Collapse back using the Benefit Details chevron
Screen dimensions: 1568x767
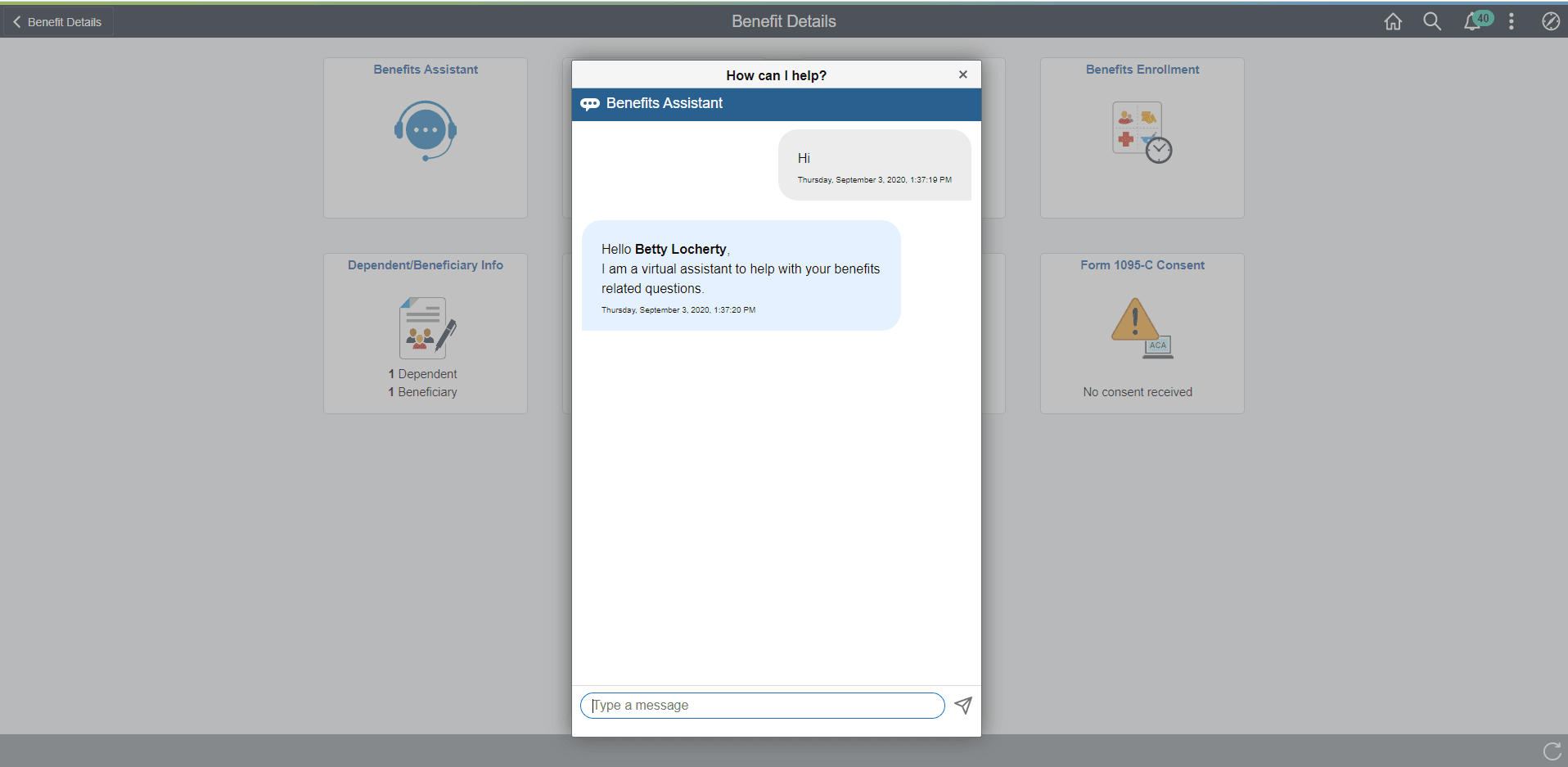click(16, 21)
